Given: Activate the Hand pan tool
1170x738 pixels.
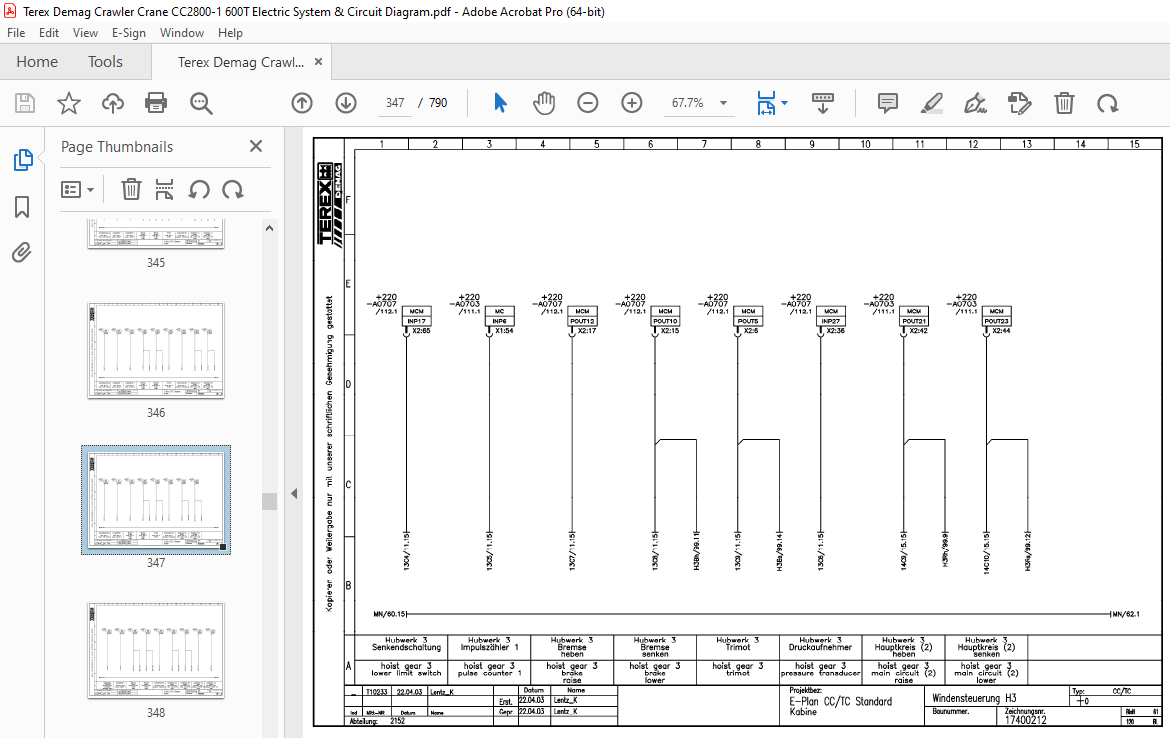Looking at the screenshot, I should coord(544,103).
